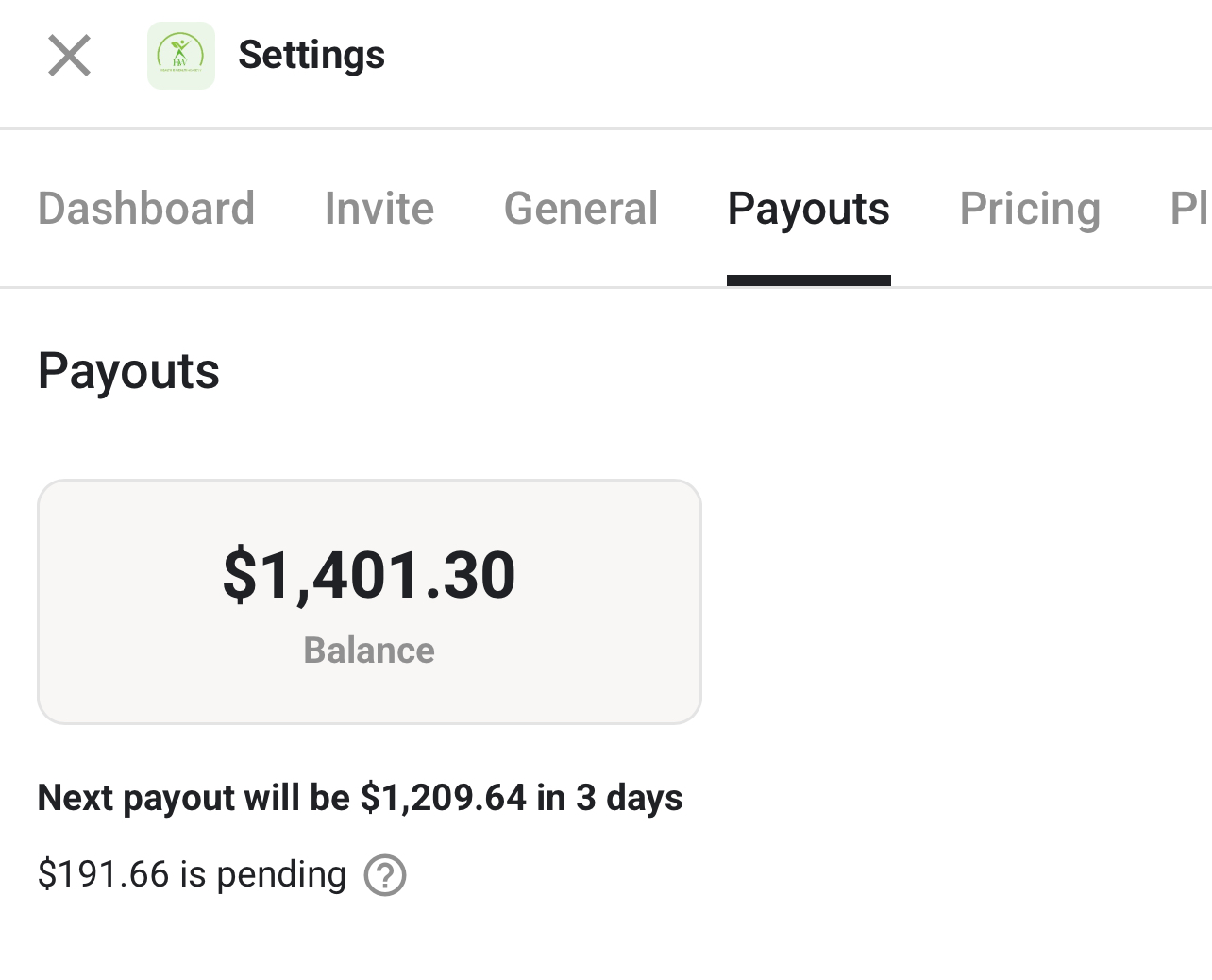Go to the General settings tab

tap(581, 209)
